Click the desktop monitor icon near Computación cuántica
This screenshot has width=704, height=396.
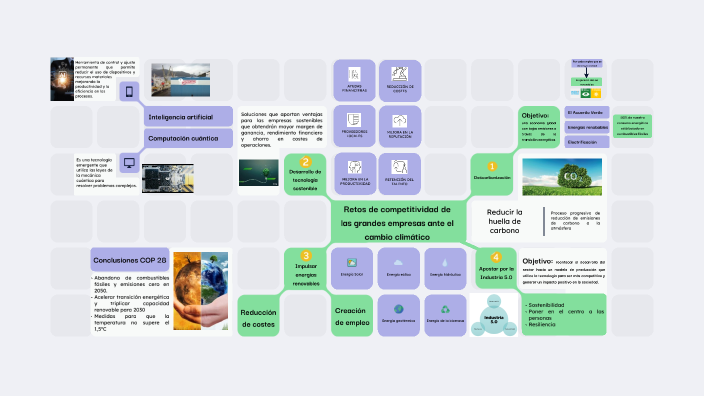[129, 163]
